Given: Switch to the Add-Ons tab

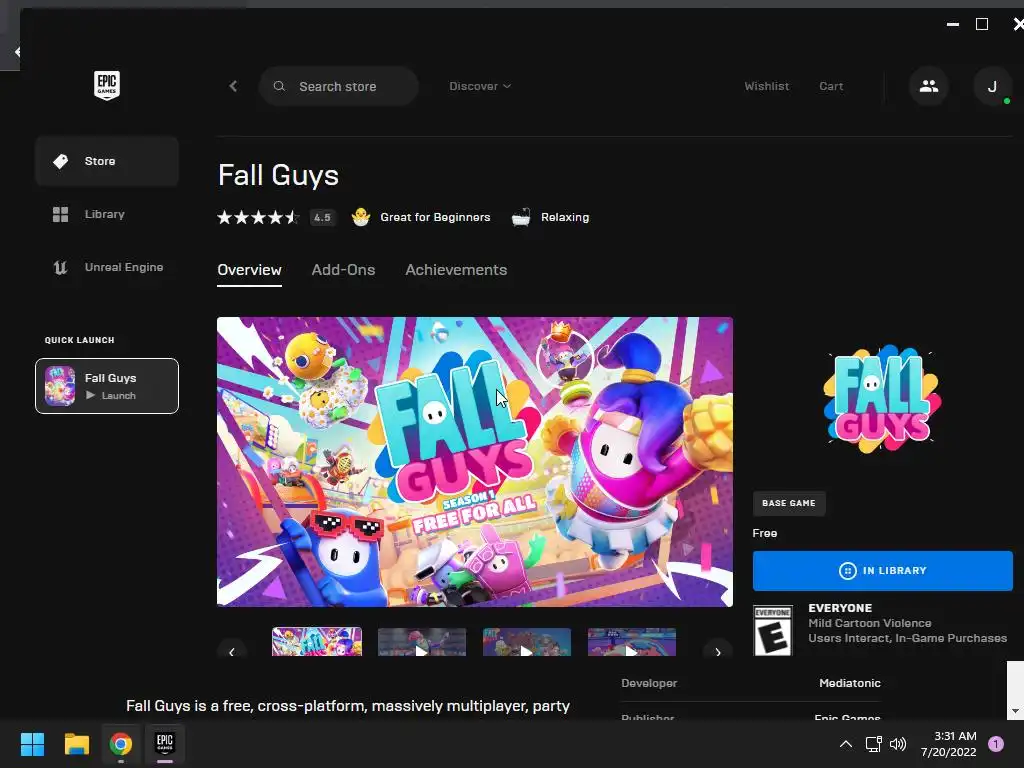Looking at the screenshot, I should (x=344, y=270).
